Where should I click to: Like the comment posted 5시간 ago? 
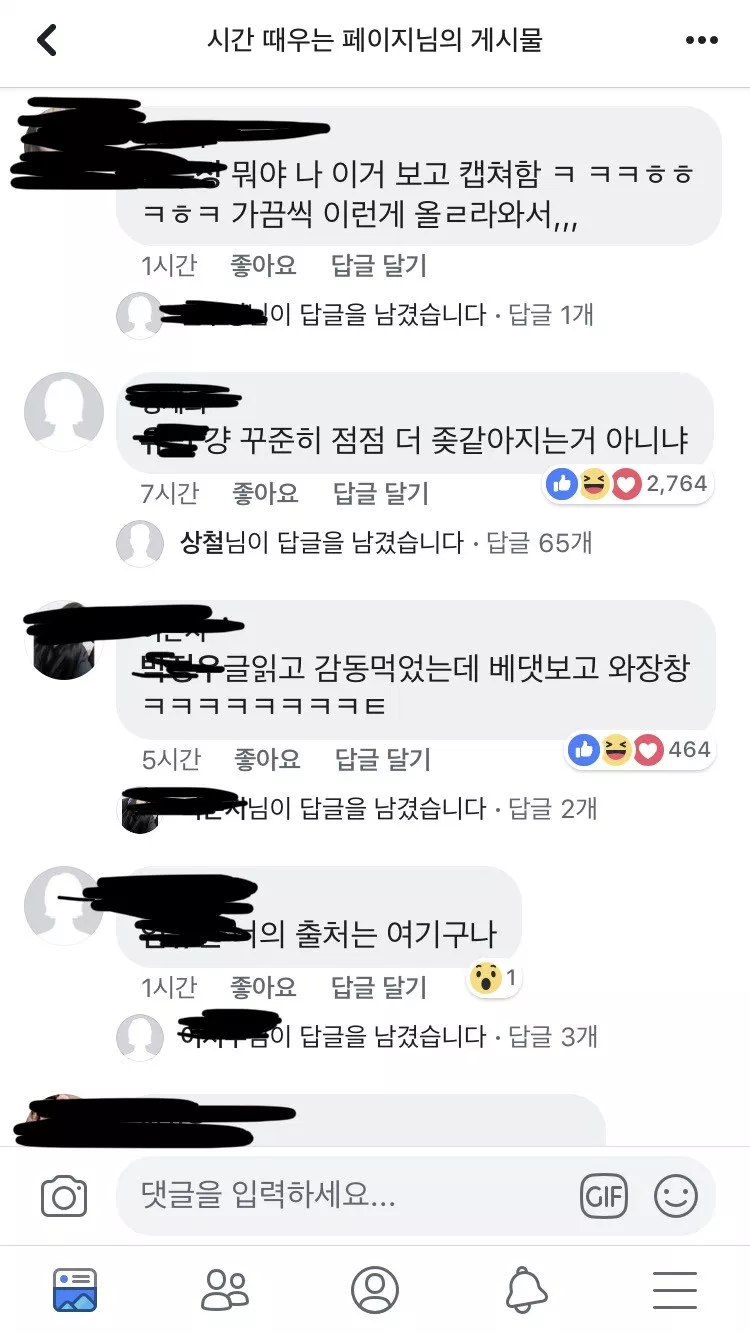coord(267,759)
